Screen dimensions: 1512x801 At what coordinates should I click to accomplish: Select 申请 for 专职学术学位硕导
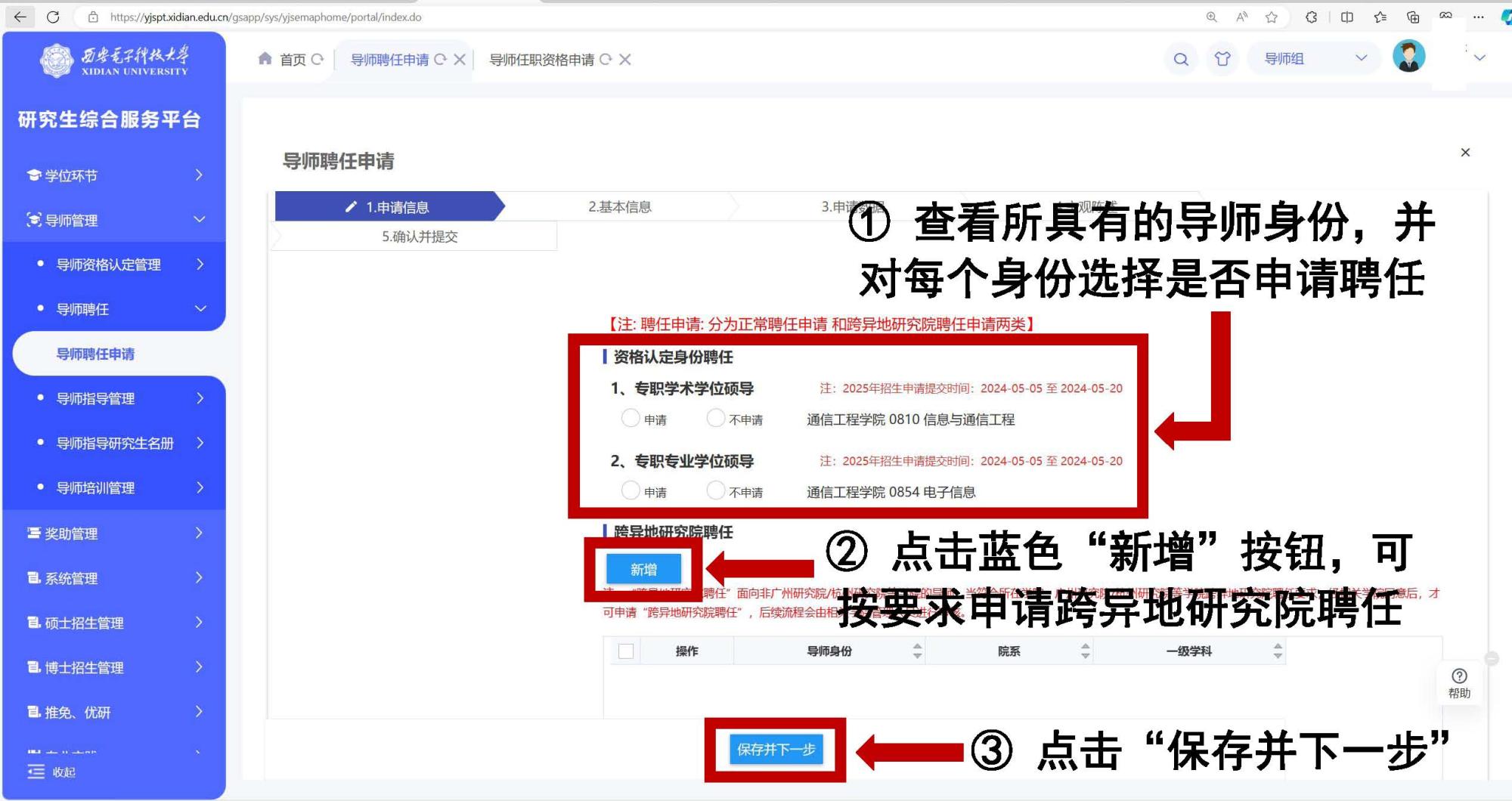(x=631, y=418)
